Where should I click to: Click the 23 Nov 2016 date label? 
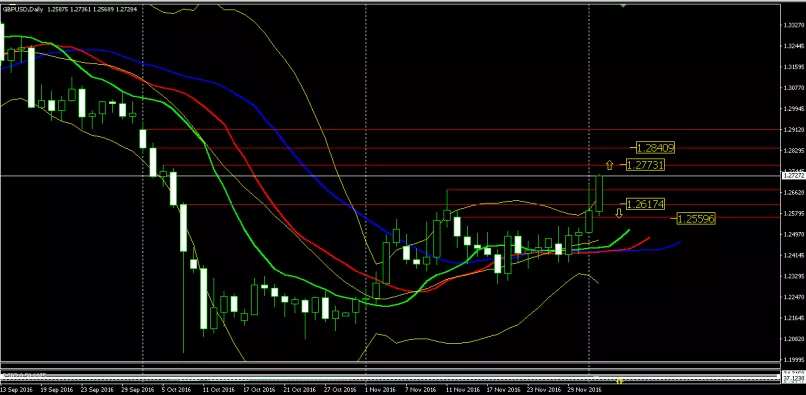pyautogui.click(x=544, y=390)
